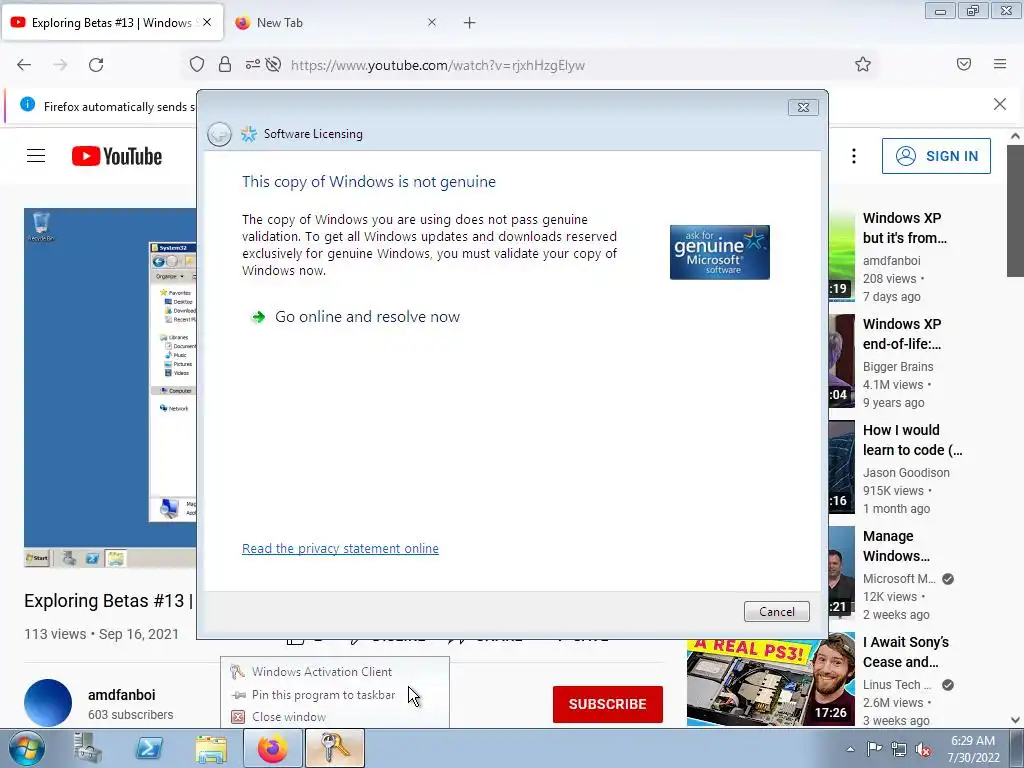Click Cancel in Software Licensing dialog
The height and width of the screenshot is (768, 1024).
(x=776, y=612)
